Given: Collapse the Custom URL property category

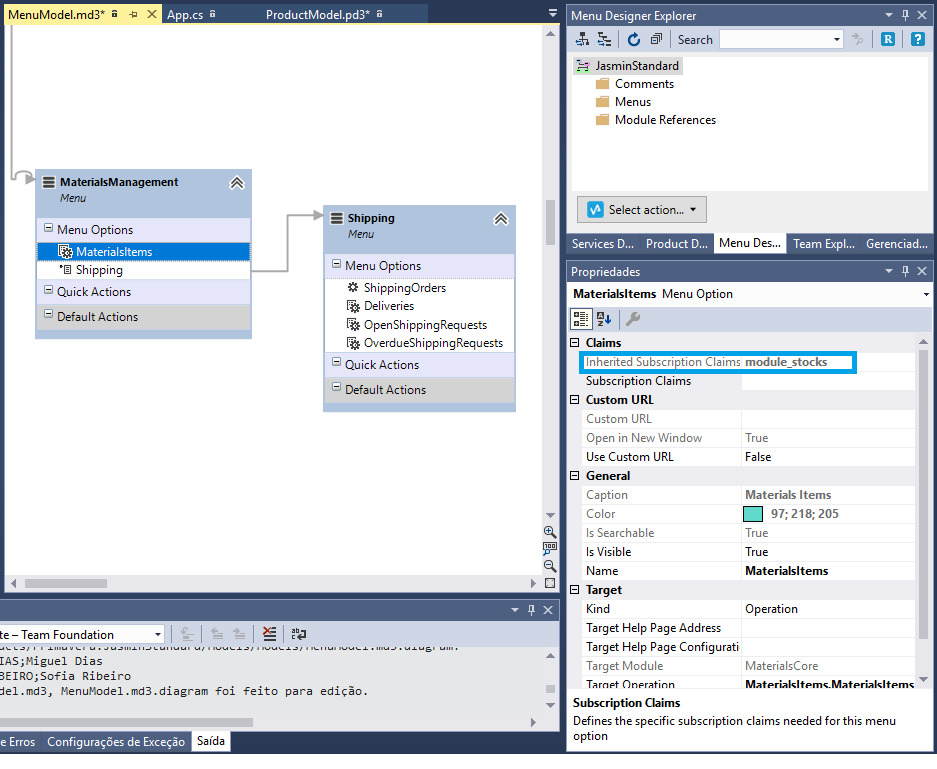Looking at the screenshot, I should coord(575,399).
